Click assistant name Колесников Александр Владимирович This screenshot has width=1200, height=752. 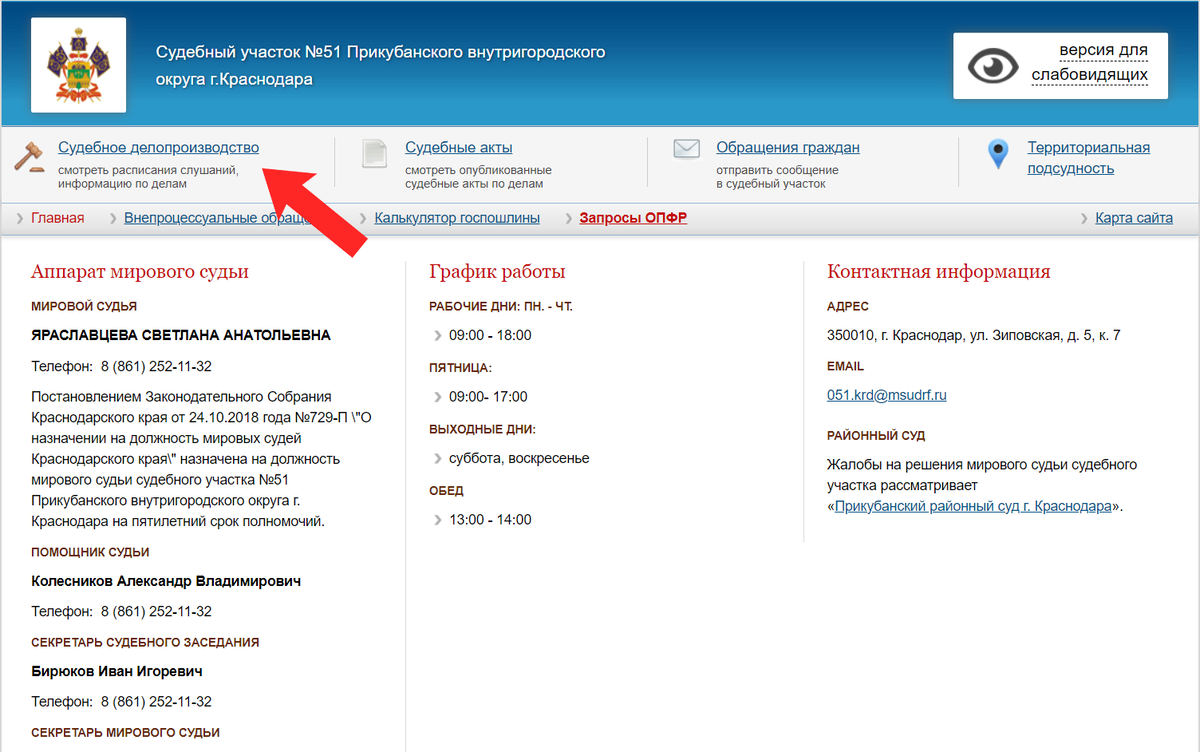pos(166,581)
